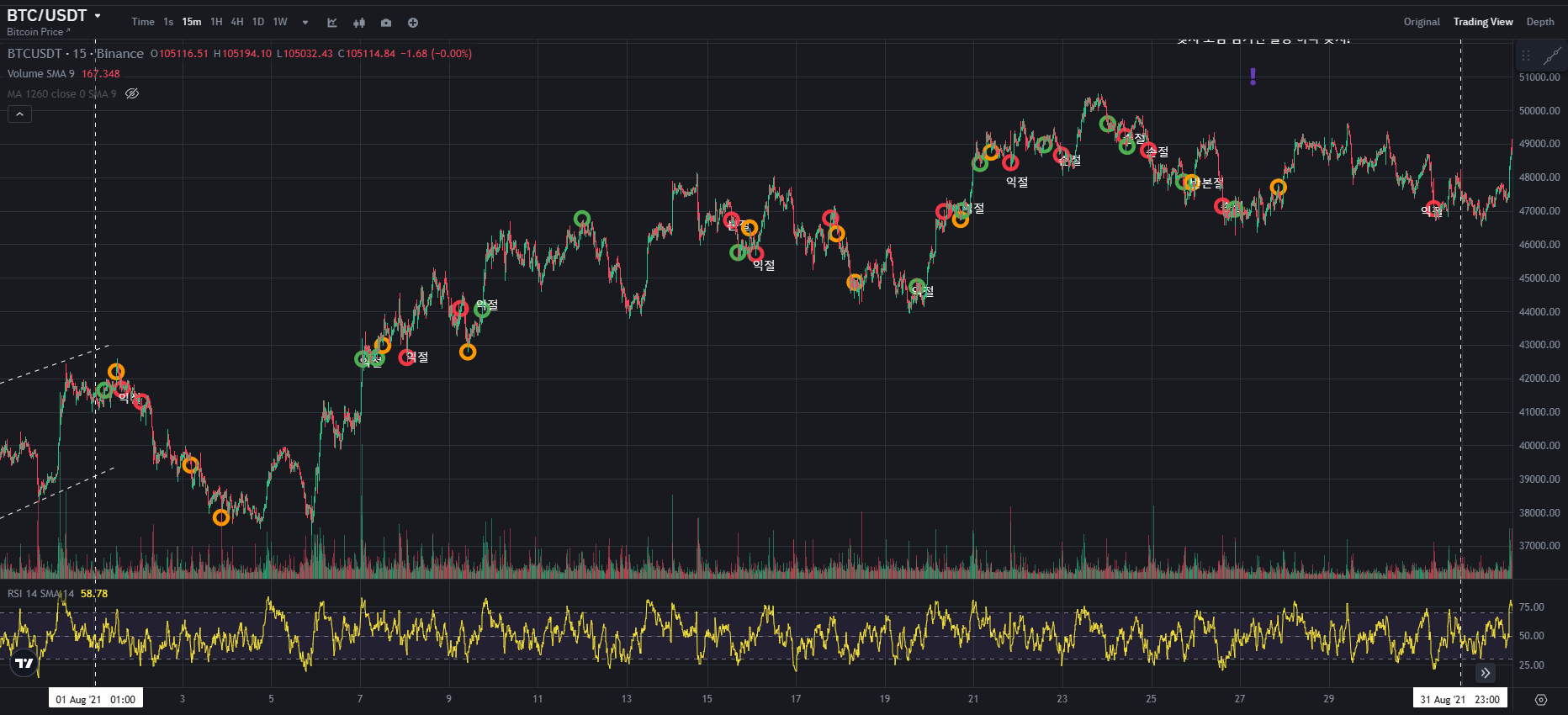Click the 44000.00 price axis label
The image size is (1568, 715).
1539,312
